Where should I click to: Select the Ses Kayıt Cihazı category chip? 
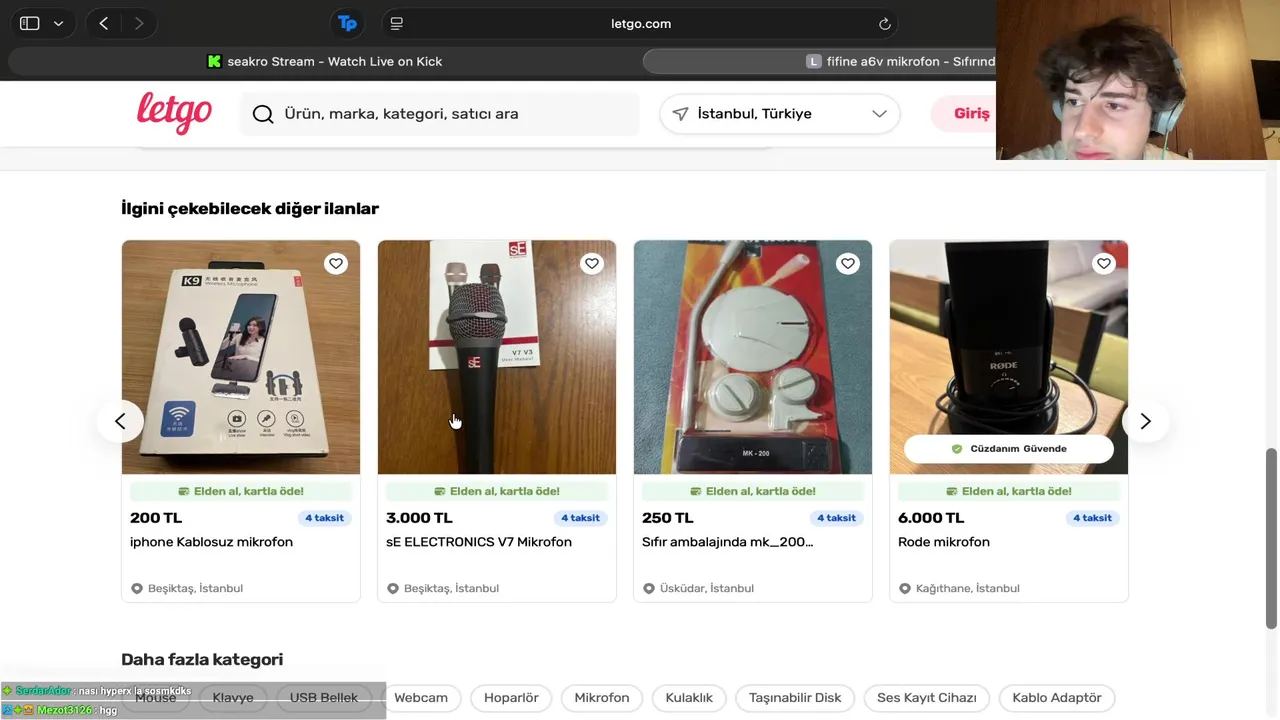[x=927, y=698]
